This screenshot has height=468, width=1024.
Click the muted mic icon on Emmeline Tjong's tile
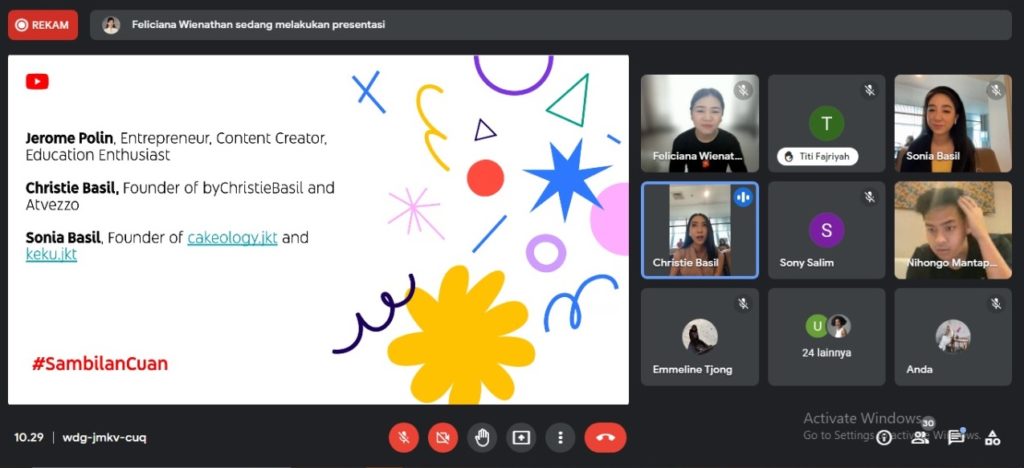(x=743, y=304)
